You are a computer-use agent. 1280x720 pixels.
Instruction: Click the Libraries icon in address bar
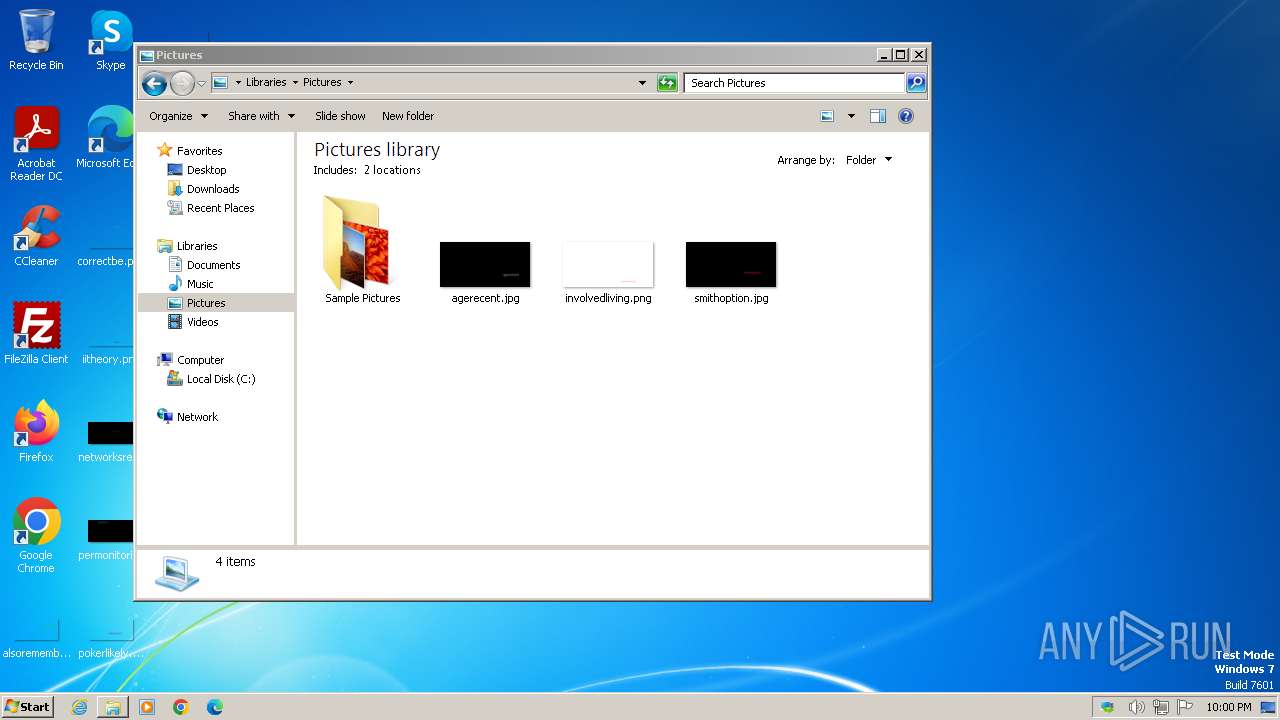click(220, 83)
